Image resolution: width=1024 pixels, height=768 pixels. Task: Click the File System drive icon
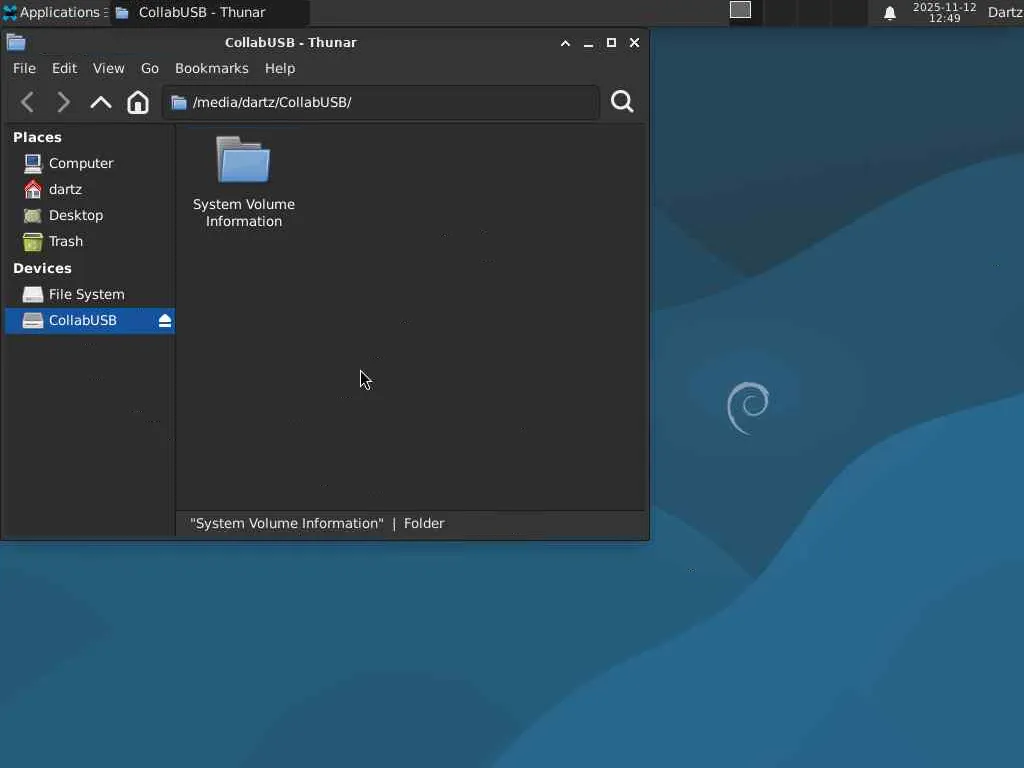33,295
